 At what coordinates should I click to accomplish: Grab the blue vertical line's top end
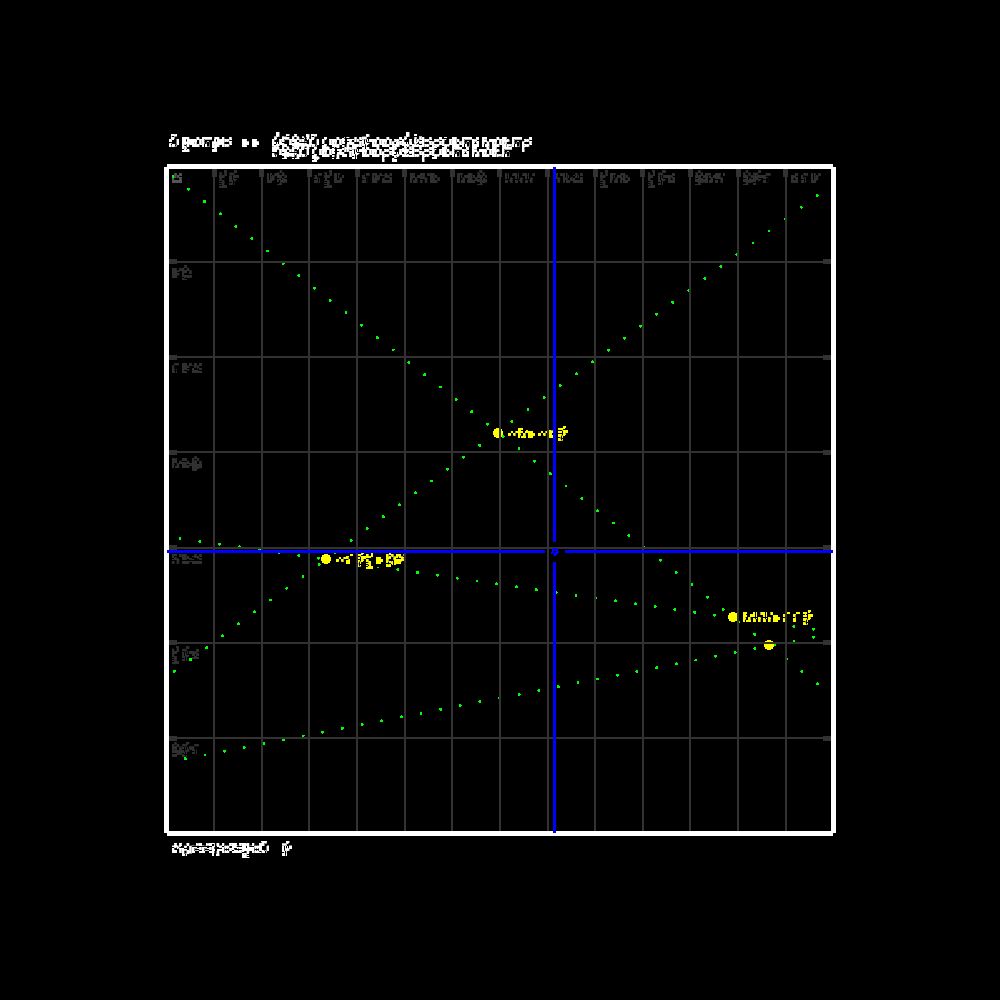click(x=554, y=170)
